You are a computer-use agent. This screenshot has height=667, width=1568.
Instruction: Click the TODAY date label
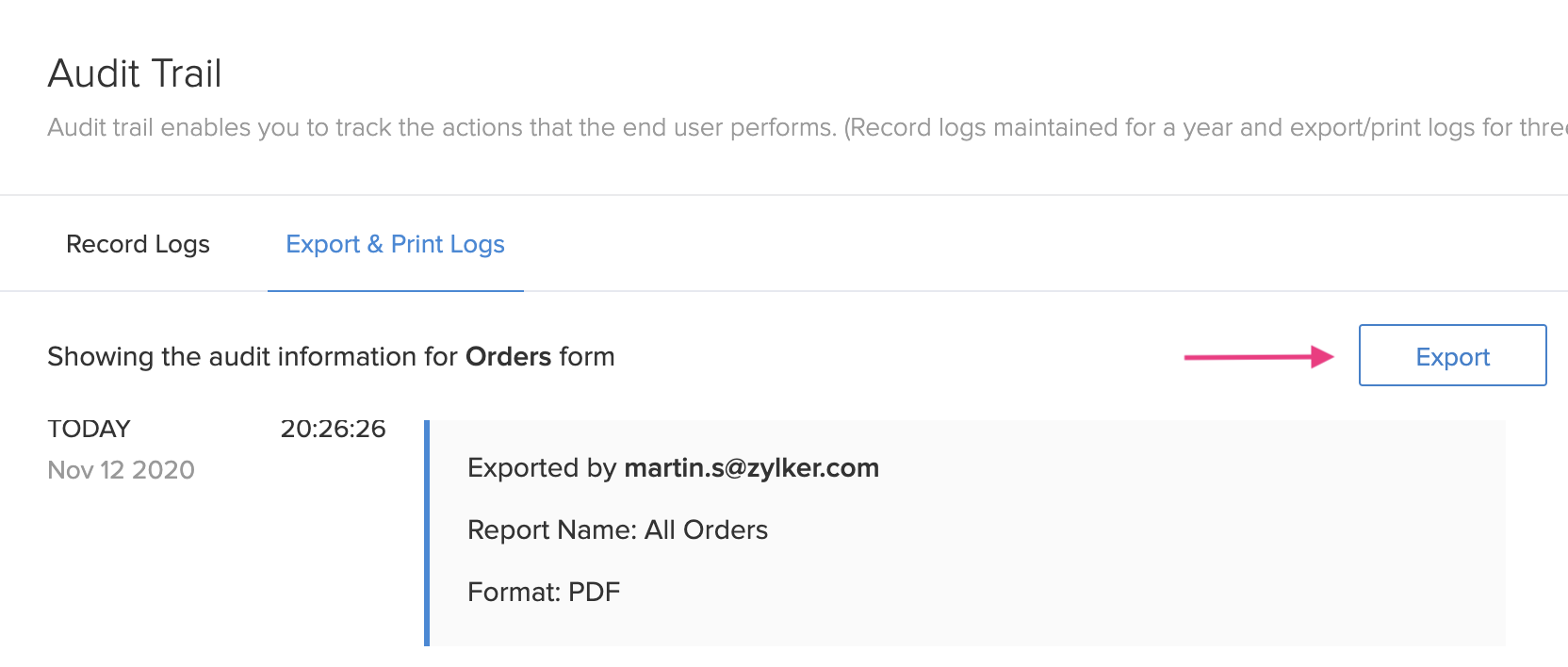click(x=89, y=429)
